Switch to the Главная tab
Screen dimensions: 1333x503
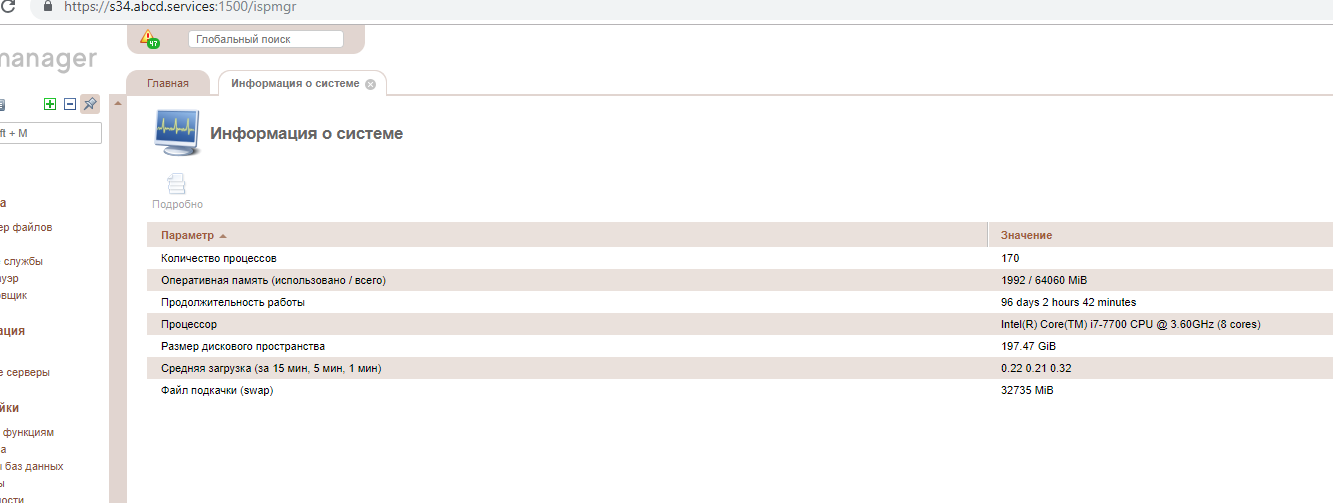click(x=168, y=83)
